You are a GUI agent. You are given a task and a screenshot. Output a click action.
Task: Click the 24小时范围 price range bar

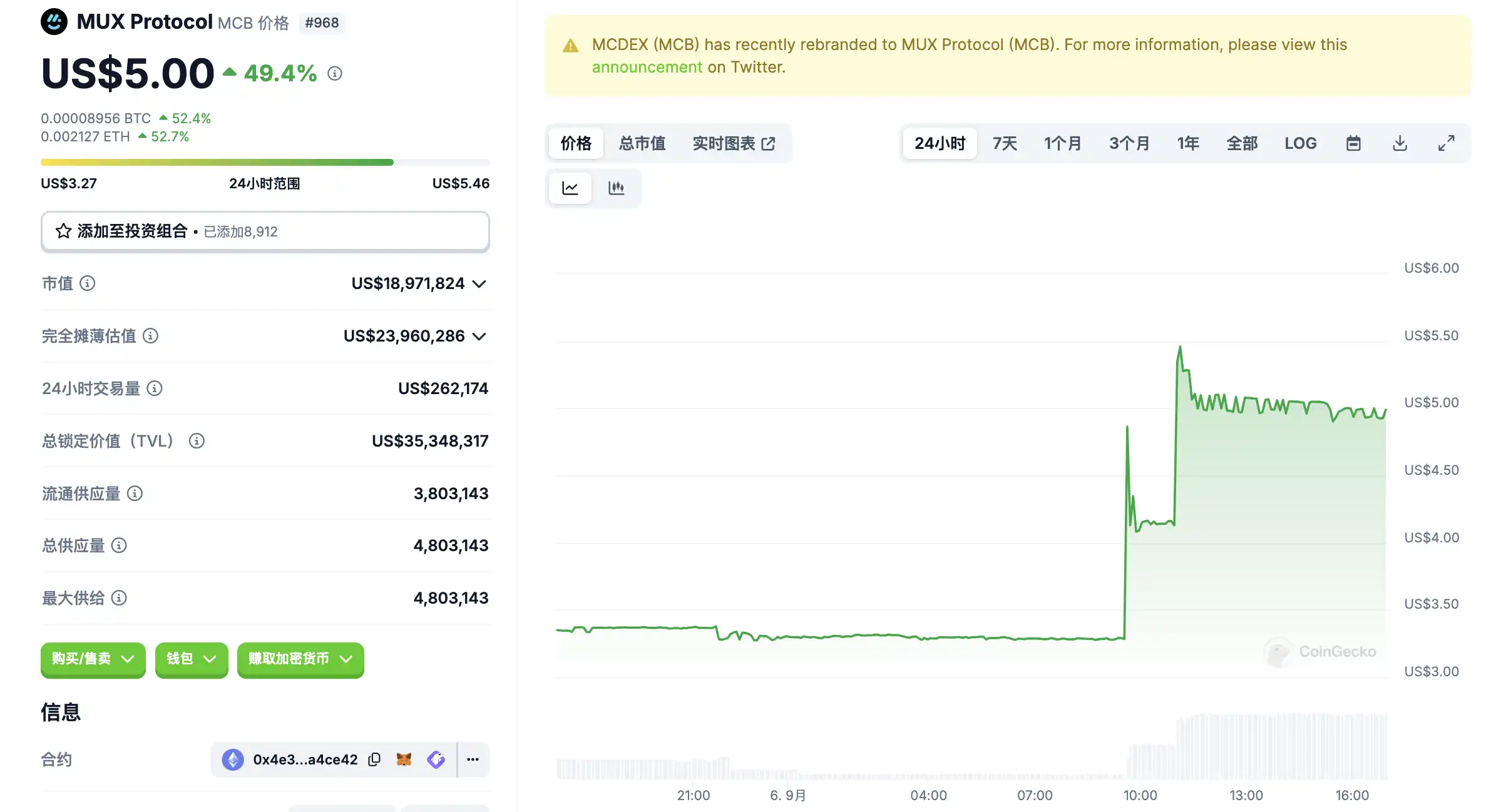point(265,163)
